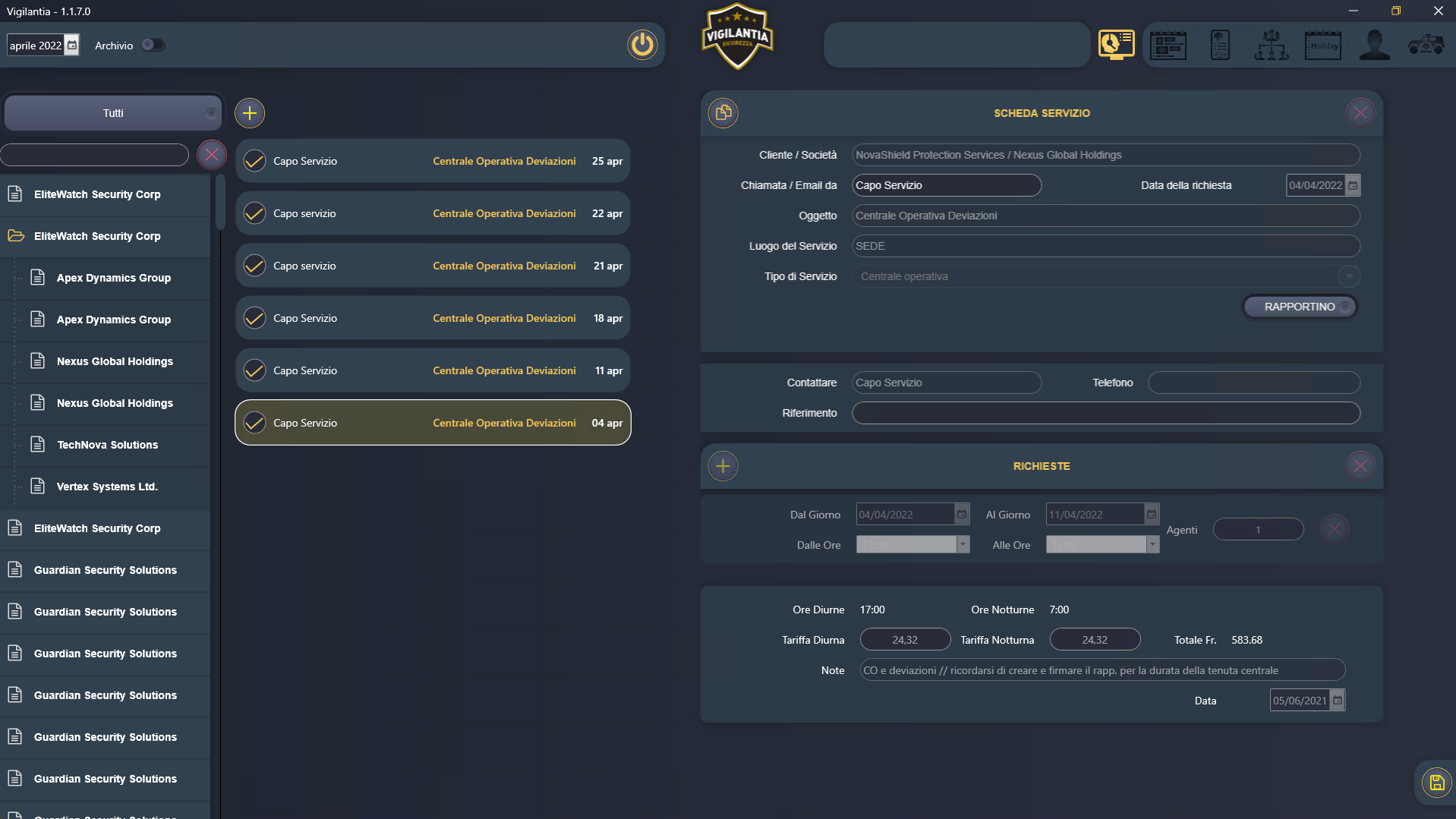The height and width of the screenshot is (819, 1456).
Task: Open the holiday calendar icon
Action: pyautogui.click(x=1322, y=46)
